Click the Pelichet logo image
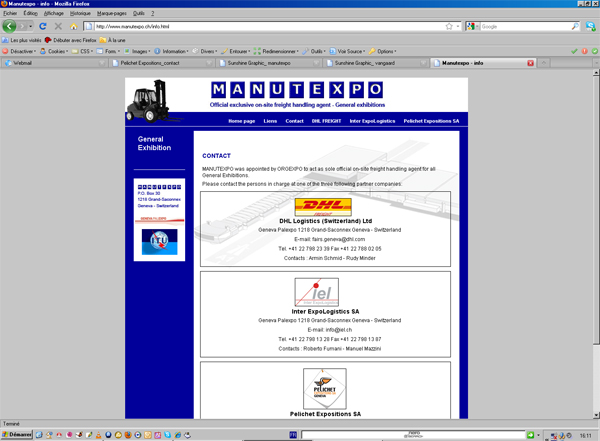This screenshot has height=441, width=600. pos(325,389)
